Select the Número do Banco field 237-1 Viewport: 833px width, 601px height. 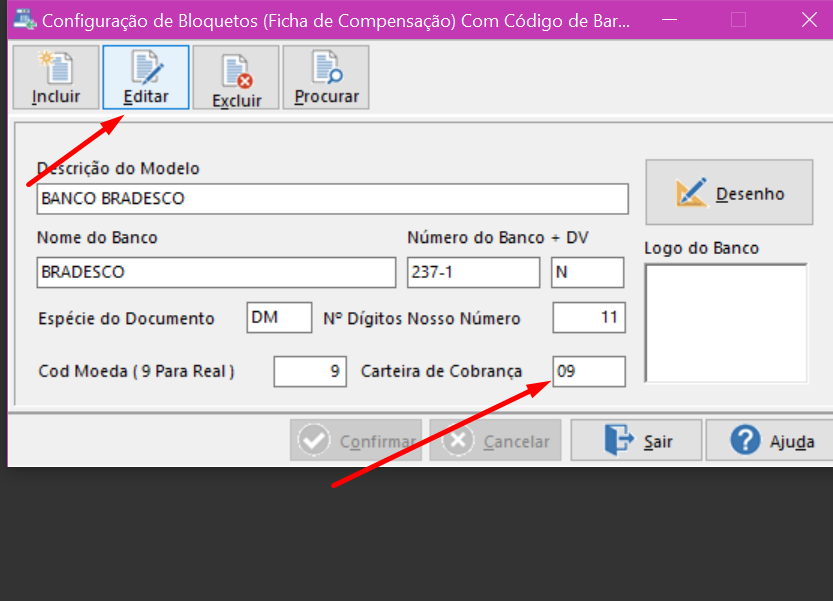[473, 273]
